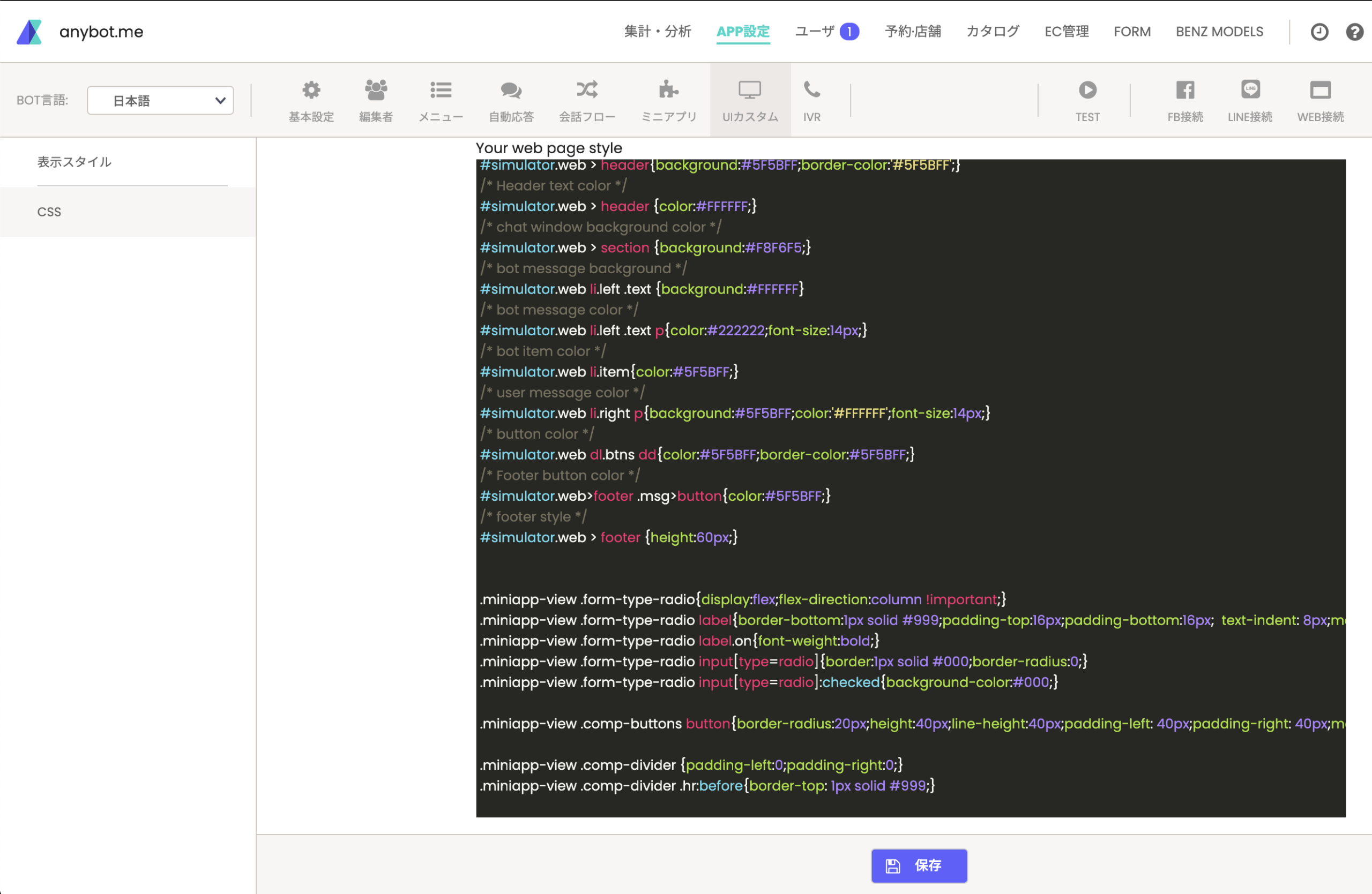The image size is (1372, 894).
Task: Click the anybot.me brand name
Action: 101,32
